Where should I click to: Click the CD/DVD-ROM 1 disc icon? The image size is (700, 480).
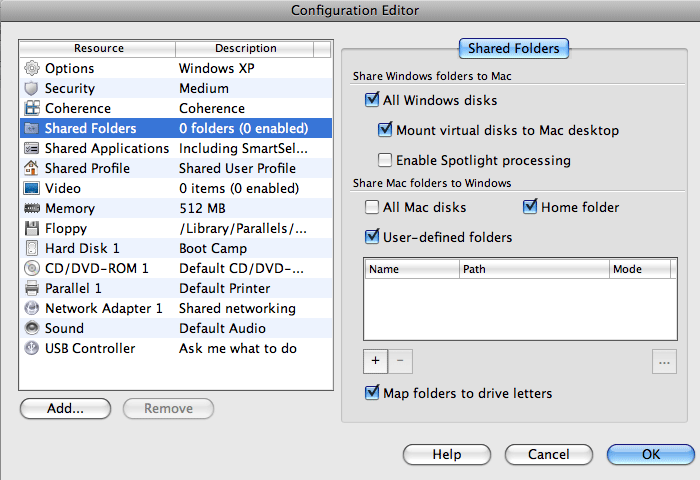coord(31,269)
